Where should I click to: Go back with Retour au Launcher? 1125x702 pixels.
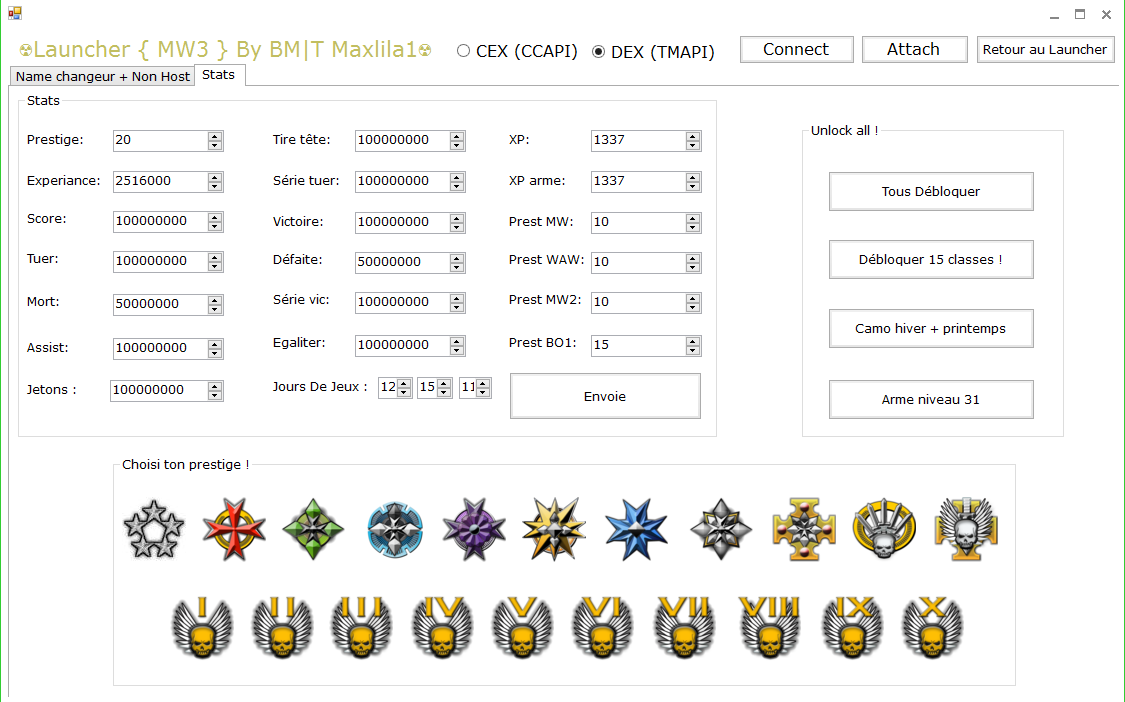1045,50
